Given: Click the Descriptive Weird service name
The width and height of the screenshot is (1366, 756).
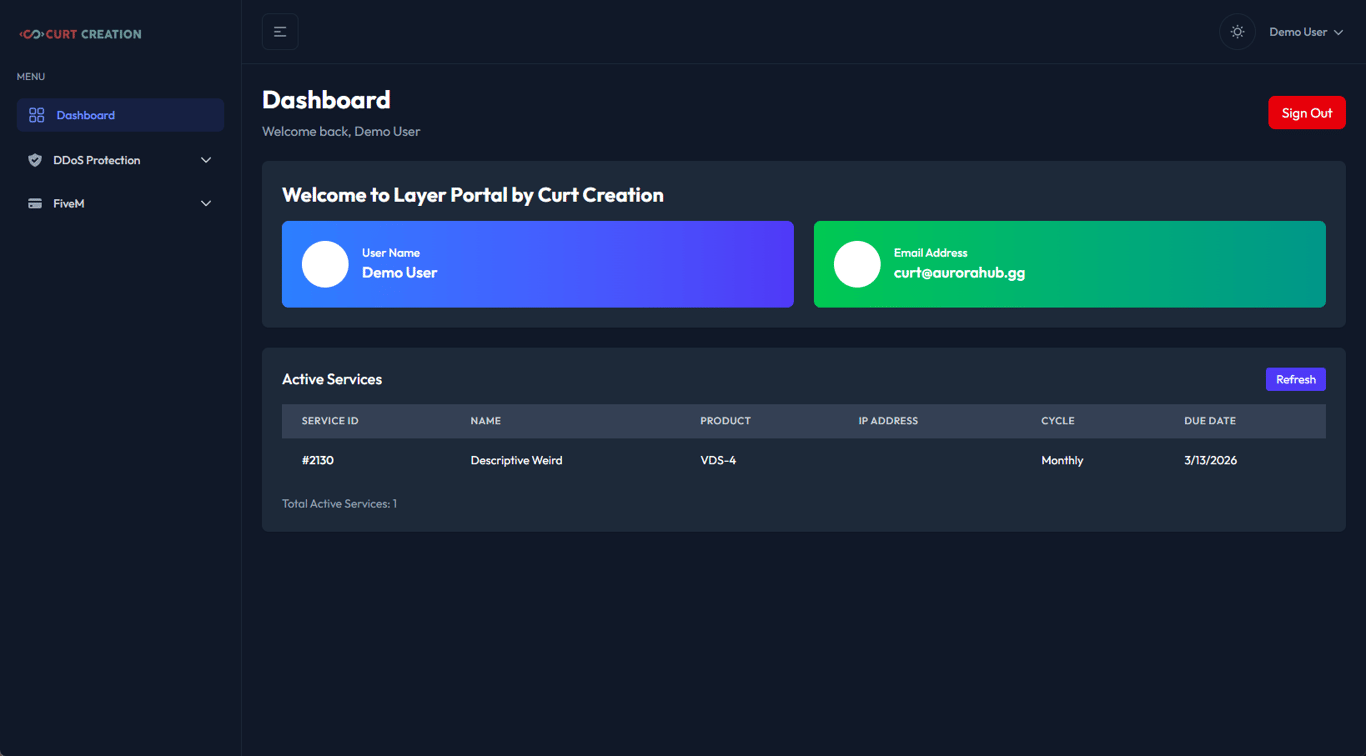Looking at the screenshot, I should click(x=516, y=461).
